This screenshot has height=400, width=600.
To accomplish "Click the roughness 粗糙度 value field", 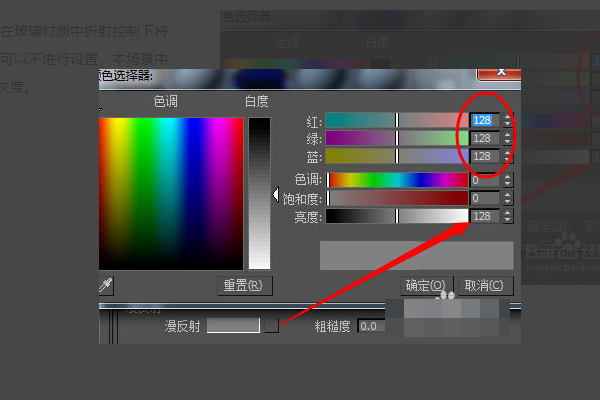I will pyautogui.click(x=371, y=326).
